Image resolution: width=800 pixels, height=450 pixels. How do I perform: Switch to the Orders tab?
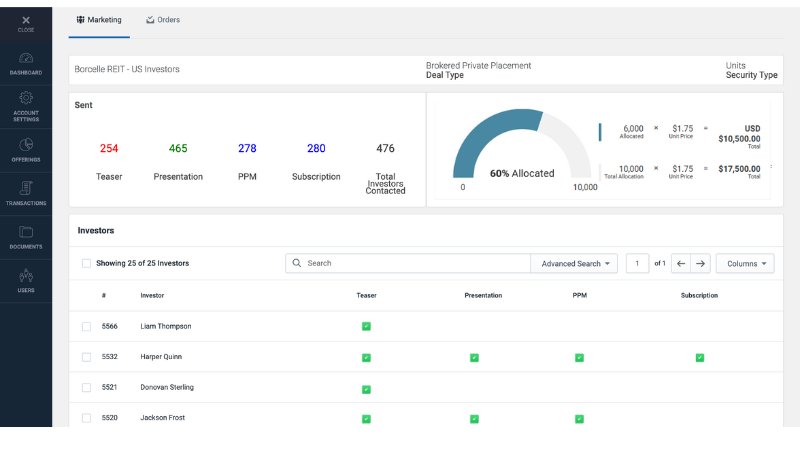tap(162, 20)
